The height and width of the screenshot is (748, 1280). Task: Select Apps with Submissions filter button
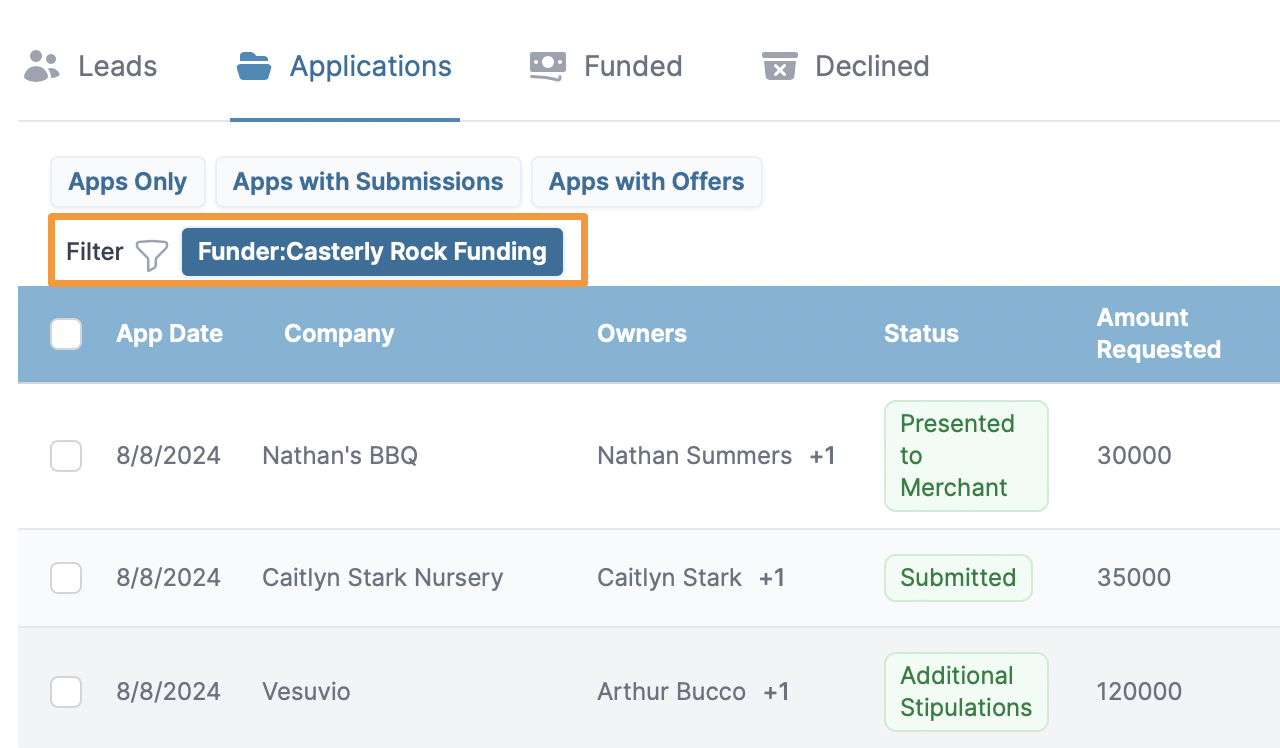368,182
